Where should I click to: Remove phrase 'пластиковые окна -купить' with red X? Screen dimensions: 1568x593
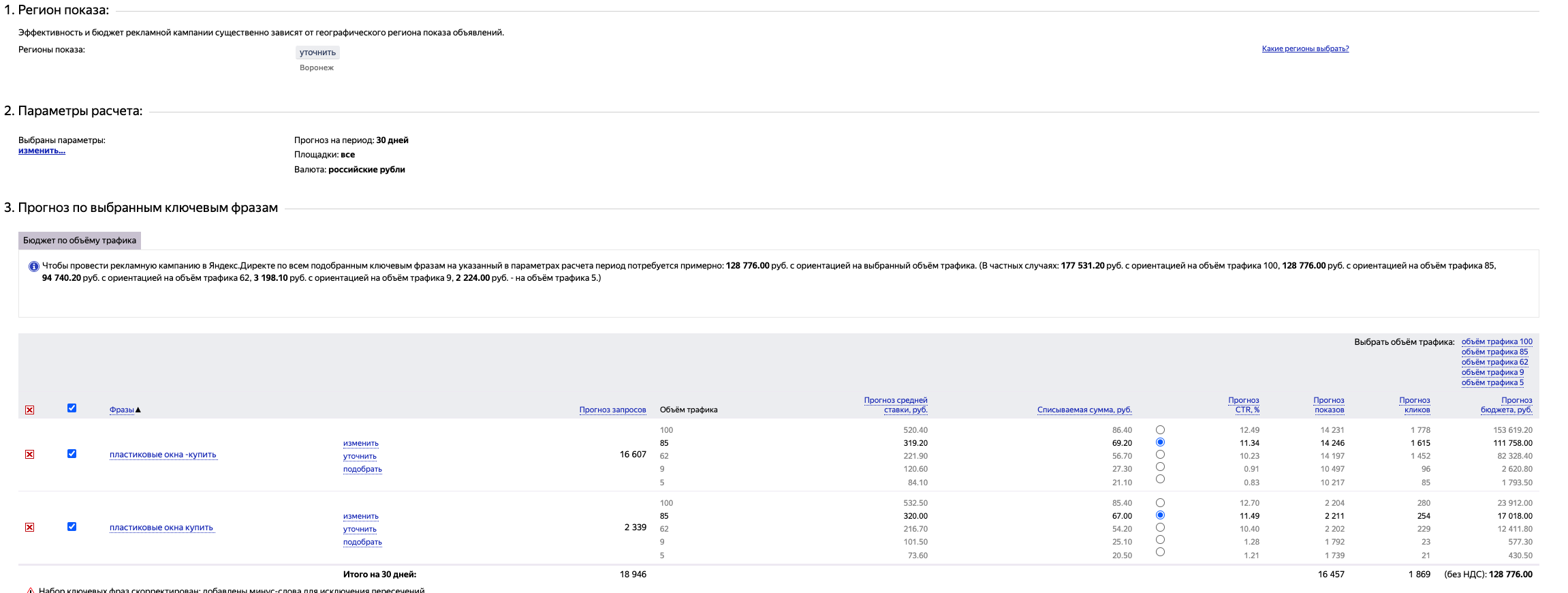click(x=29, y=455)
